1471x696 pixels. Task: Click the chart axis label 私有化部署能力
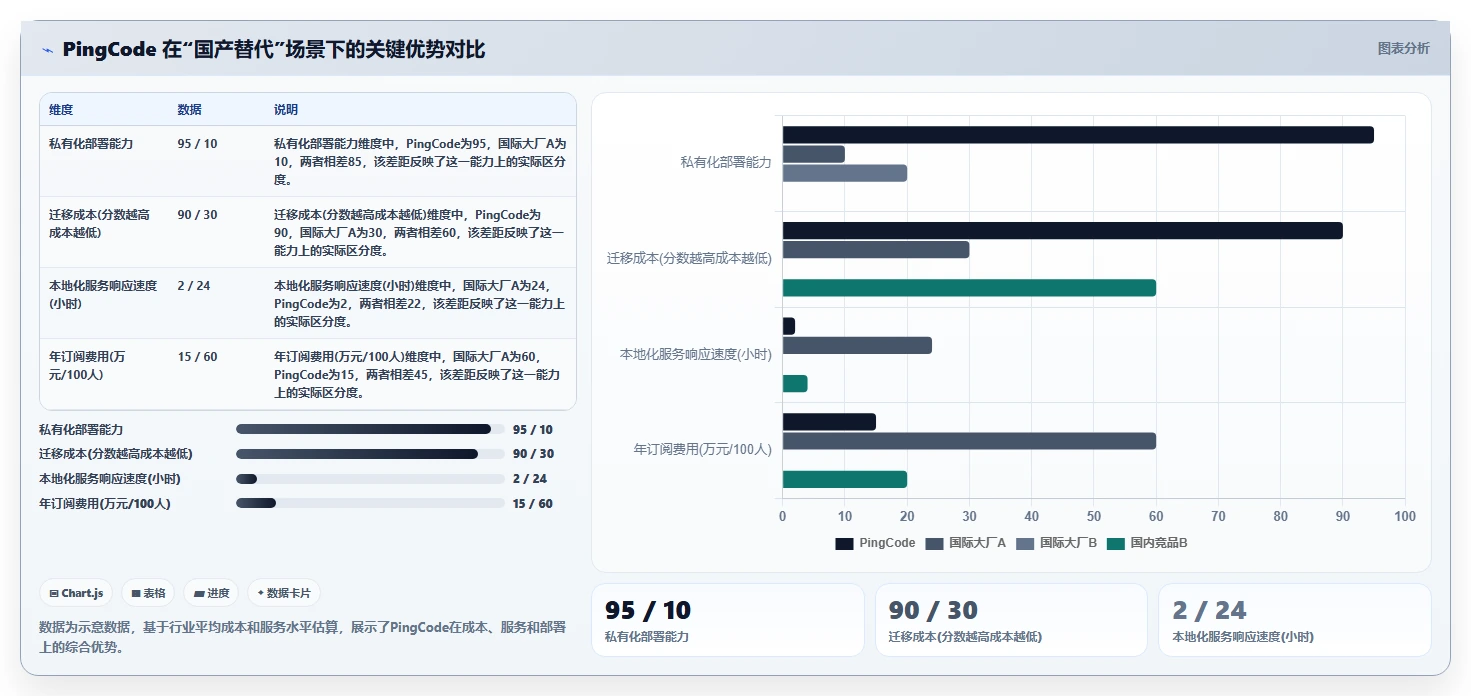[726, 162]
